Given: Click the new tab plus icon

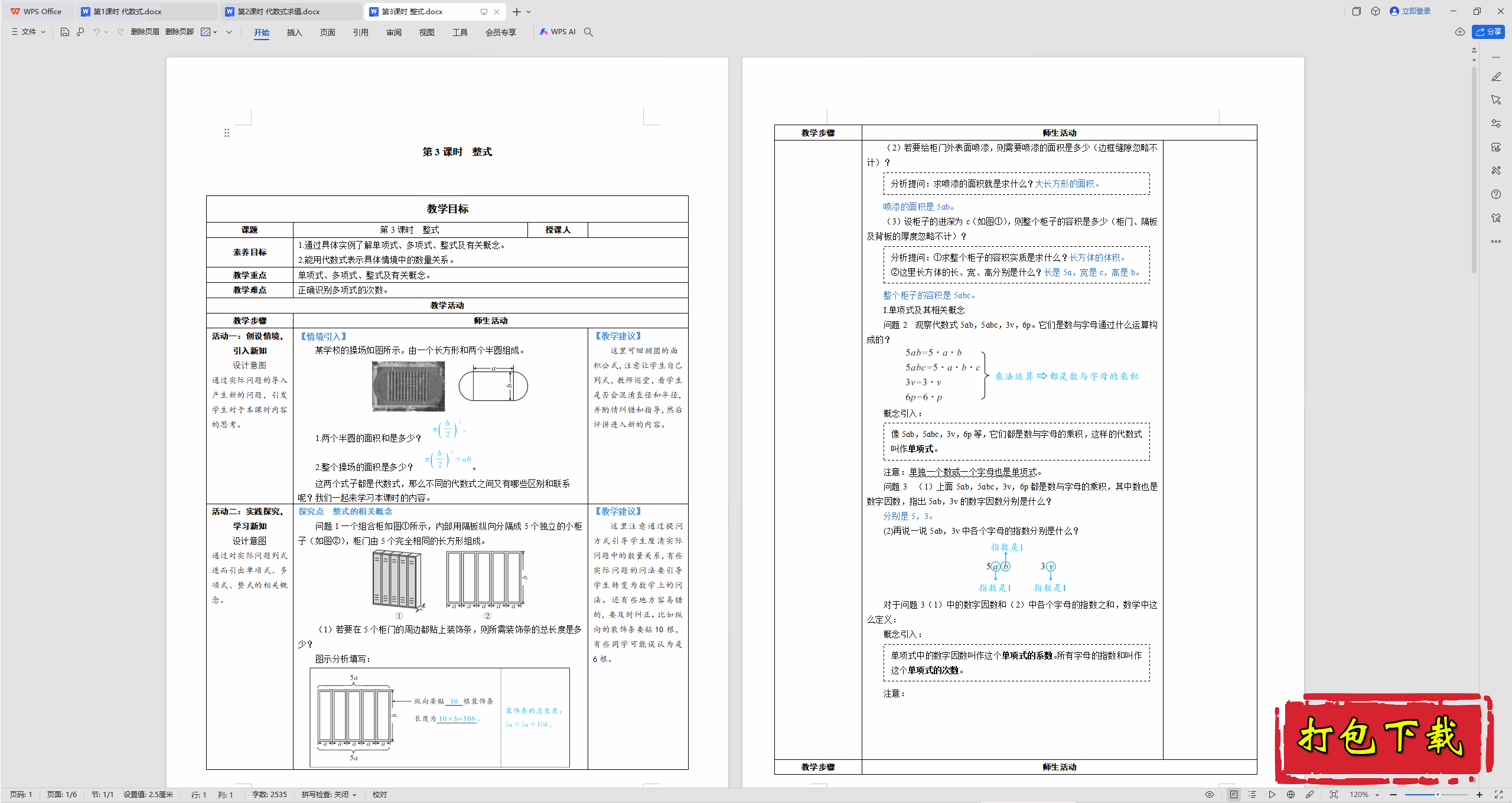Looking at the screenshot, I should click(x=517, y=11).
